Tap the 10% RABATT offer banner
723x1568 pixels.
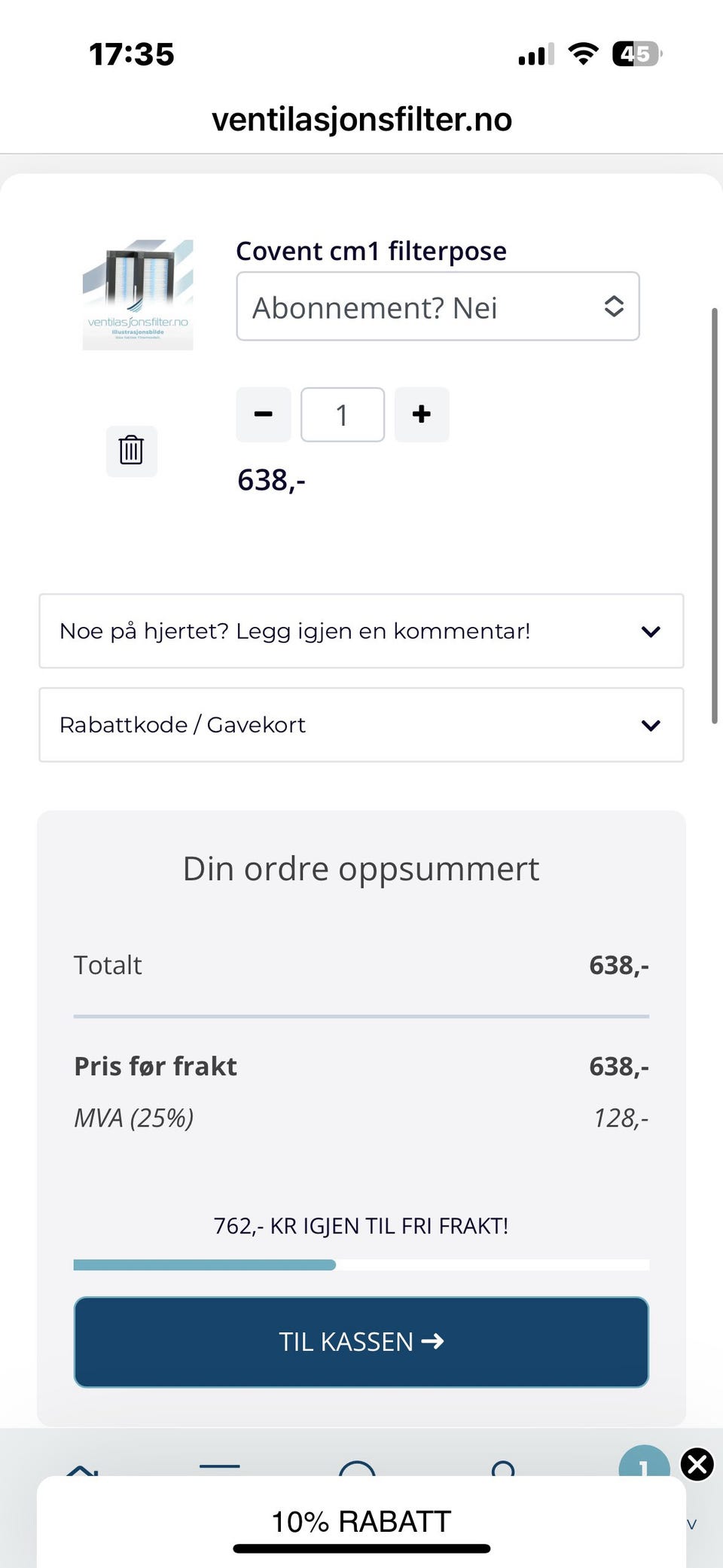(x=361, y=1521)
